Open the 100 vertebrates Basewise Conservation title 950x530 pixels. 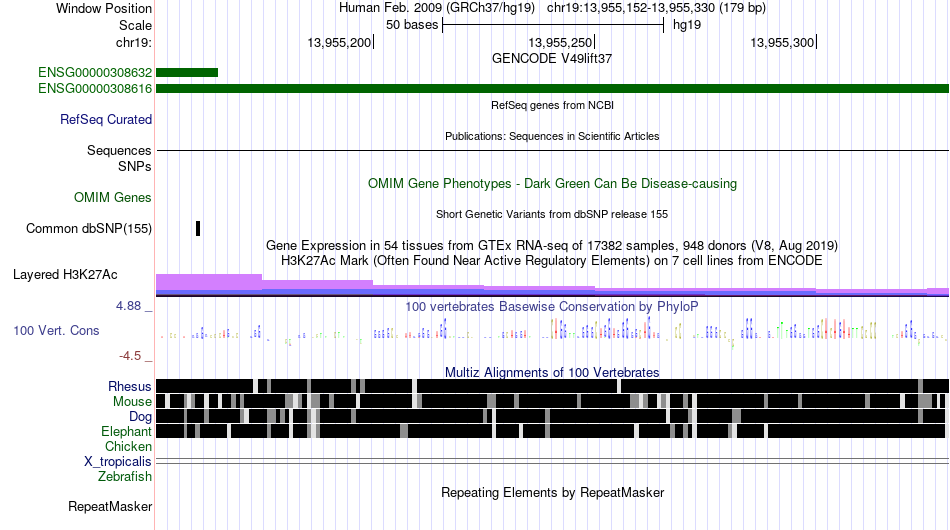tap(552, 306)
